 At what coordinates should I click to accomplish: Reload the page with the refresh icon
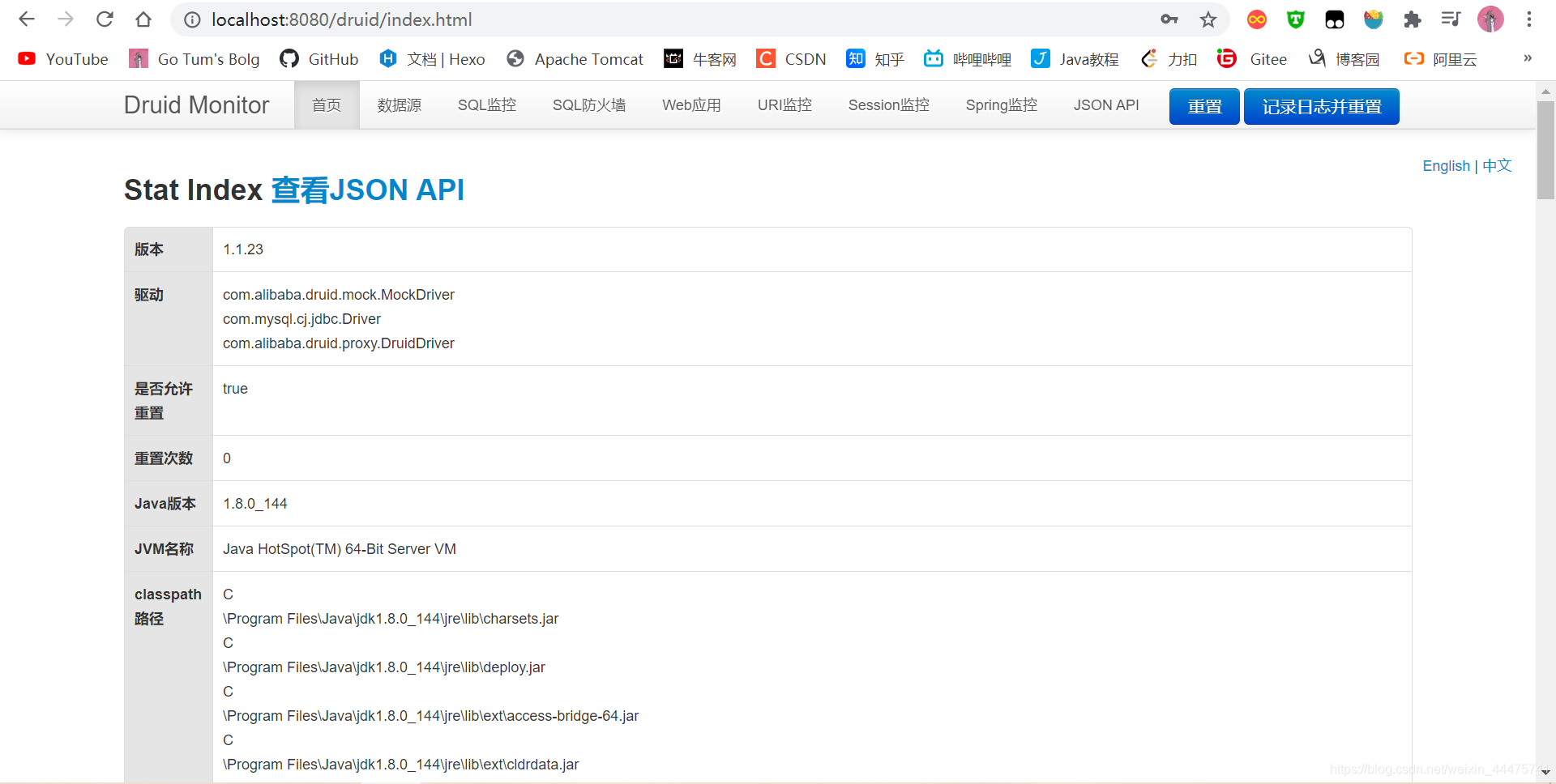pos(105,19)
